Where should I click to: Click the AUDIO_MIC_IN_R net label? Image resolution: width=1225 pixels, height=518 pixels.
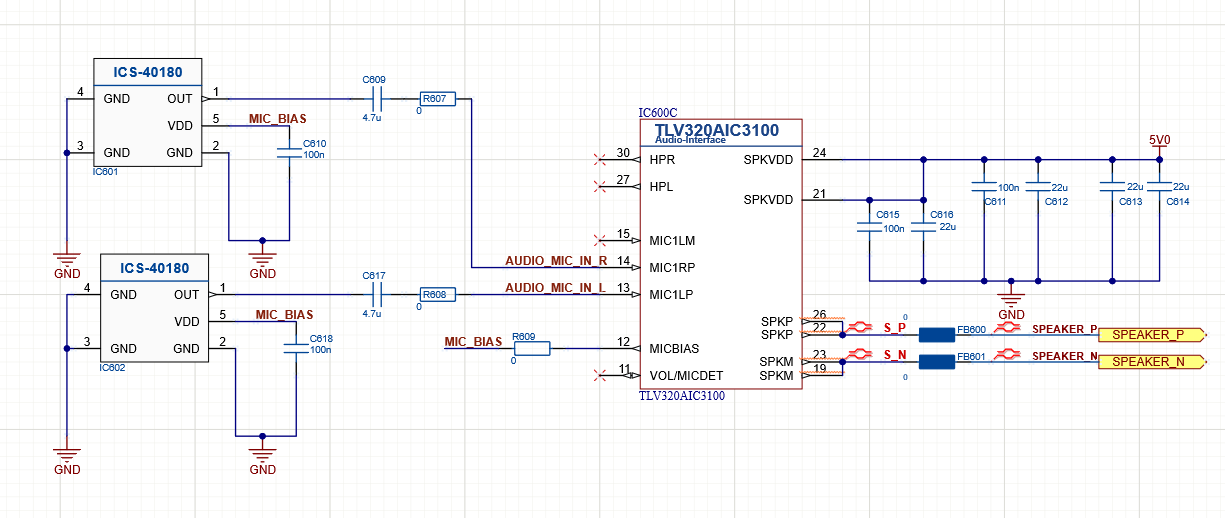pyautogui.click(x=556, y=260)
